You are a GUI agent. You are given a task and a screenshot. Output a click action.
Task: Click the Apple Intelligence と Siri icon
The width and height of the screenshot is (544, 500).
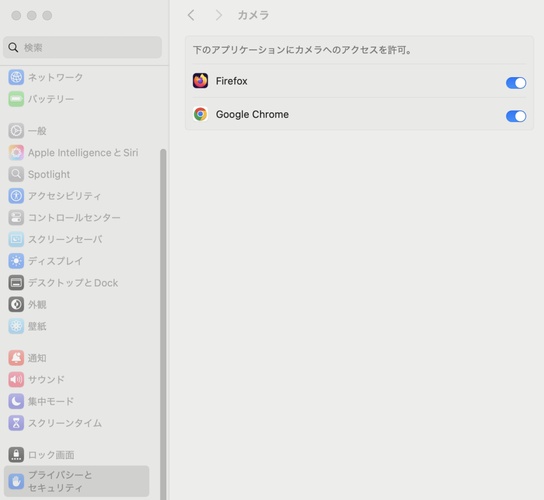(16, 153)
